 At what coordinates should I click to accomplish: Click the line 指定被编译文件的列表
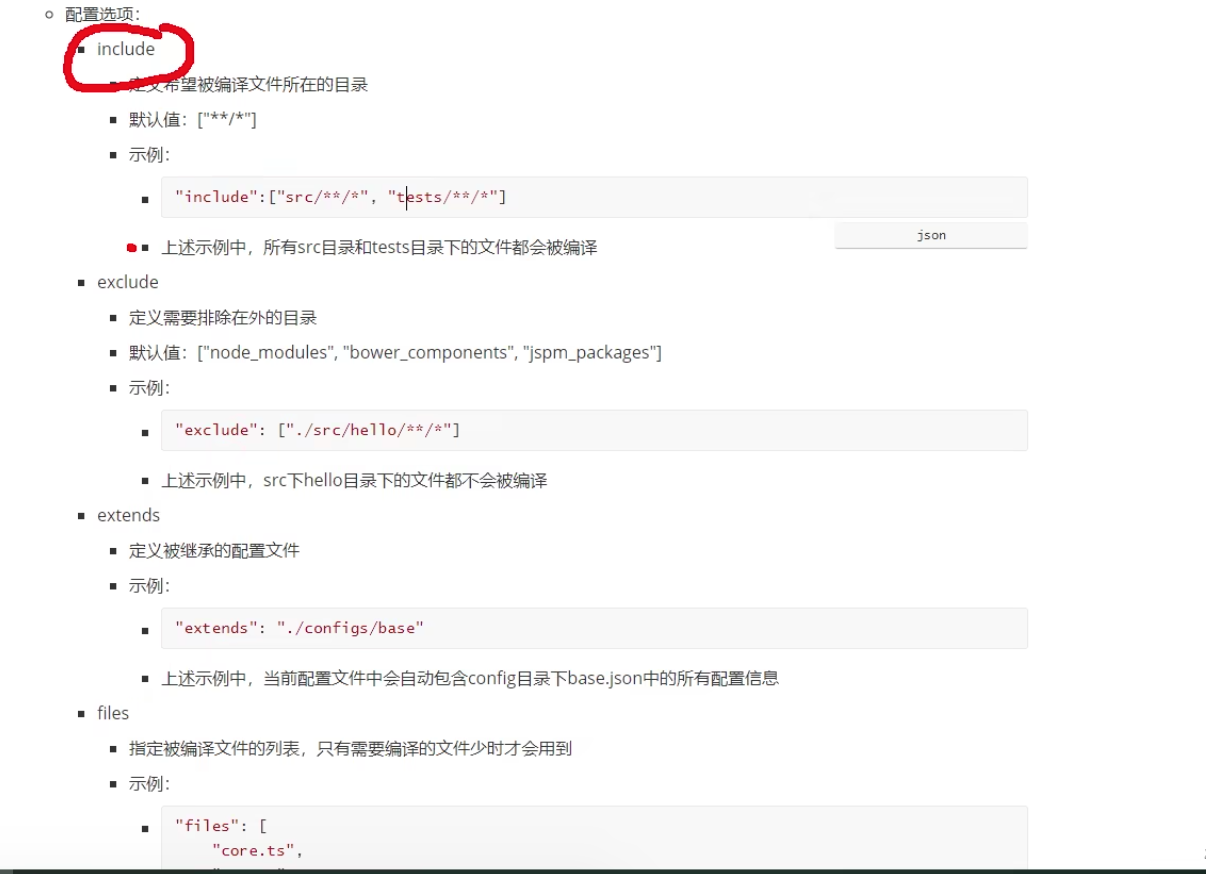[350, 749]
